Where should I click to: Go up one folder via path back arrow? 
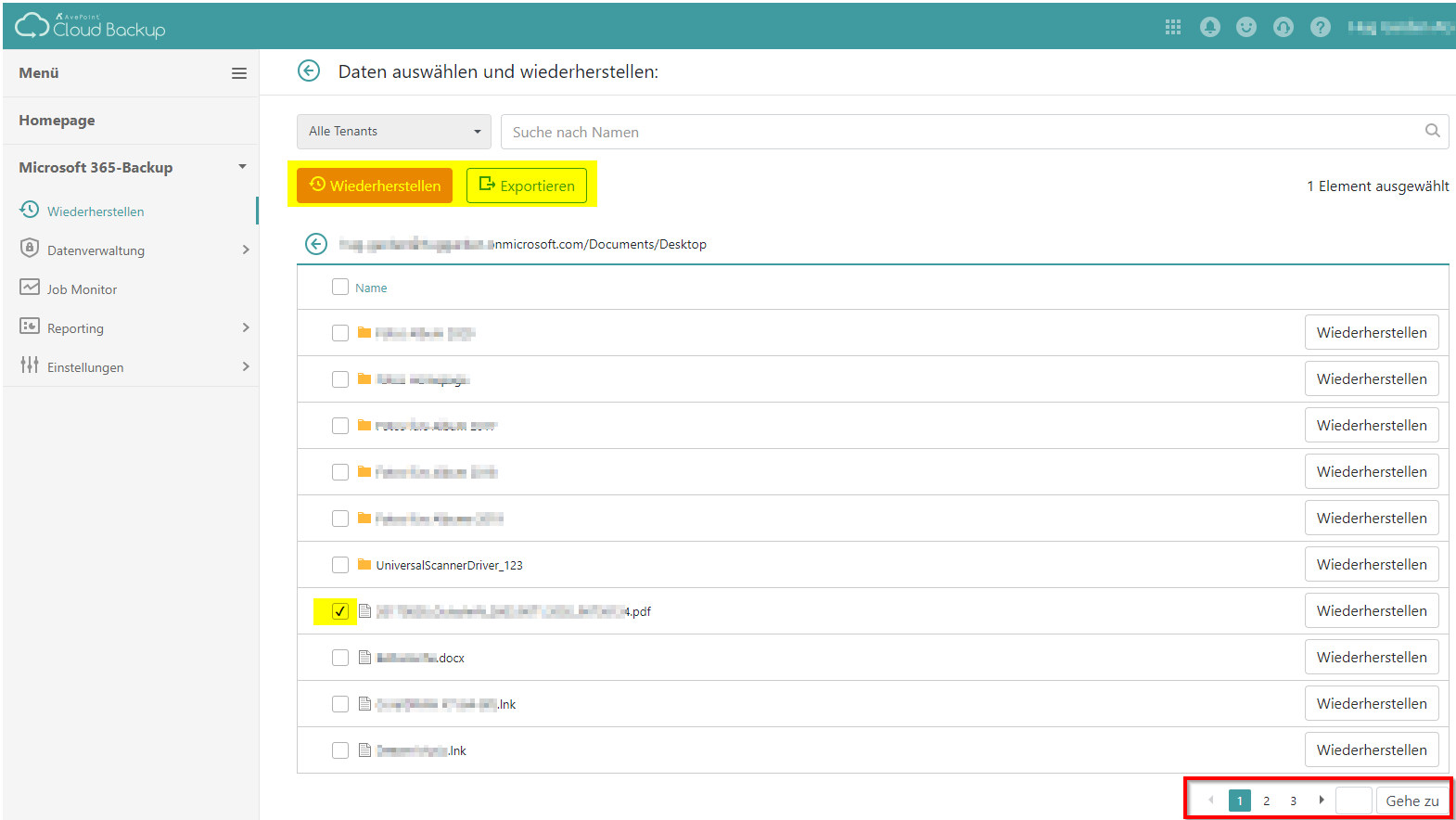coord(316,244)
